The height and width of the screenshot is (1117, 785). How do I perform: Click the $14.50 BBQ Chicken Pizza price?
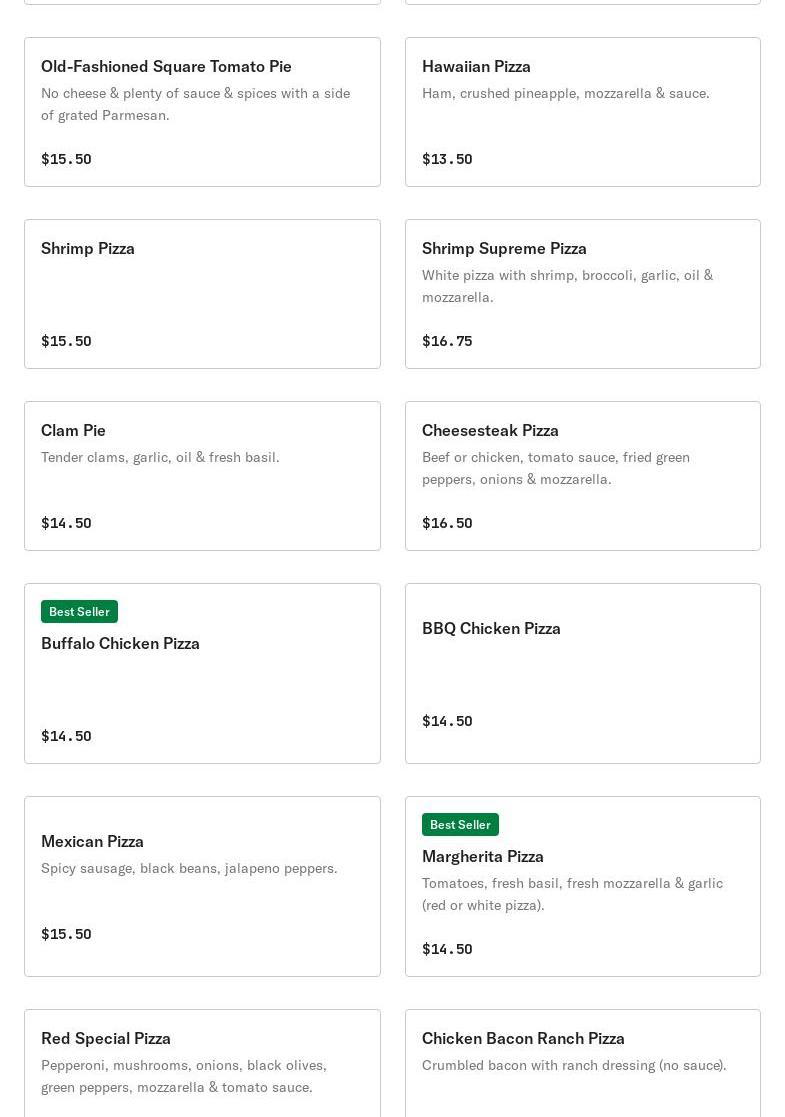(447, 721)
